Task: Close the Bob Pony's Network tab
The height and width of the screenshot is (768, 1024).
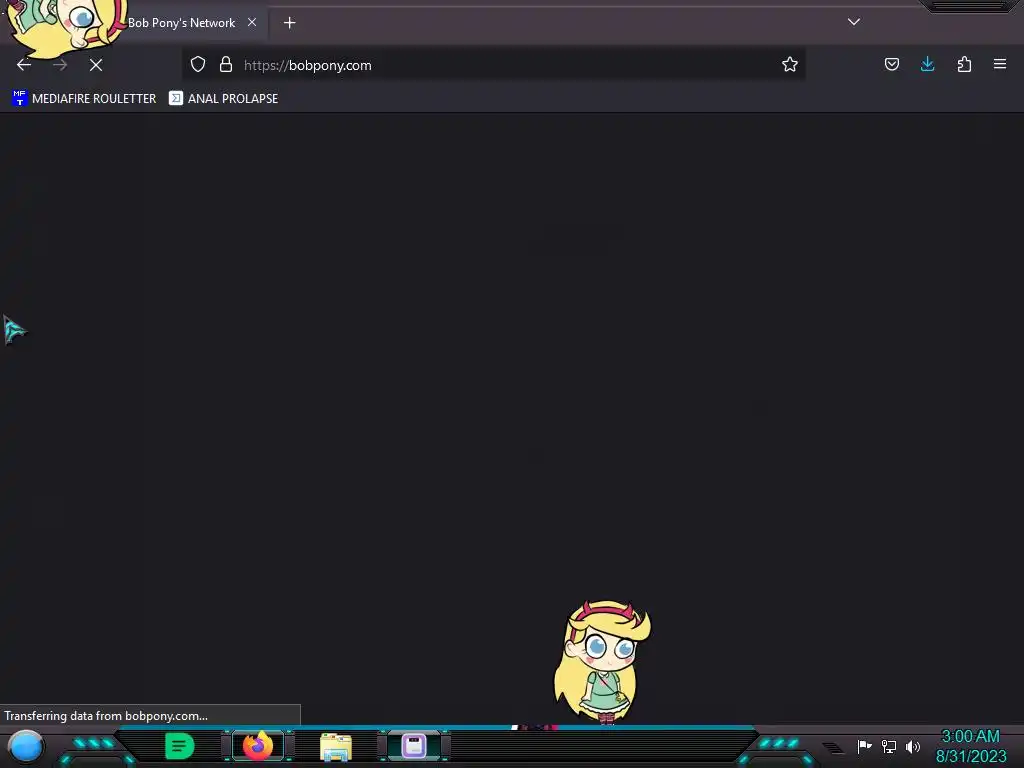Action: pos(252,22)
